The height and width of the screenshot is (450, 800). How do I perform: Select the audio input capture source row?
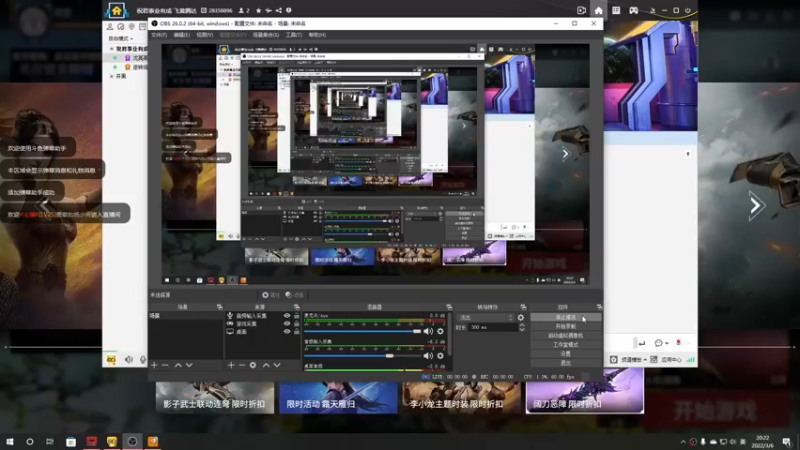click(262, 316)
